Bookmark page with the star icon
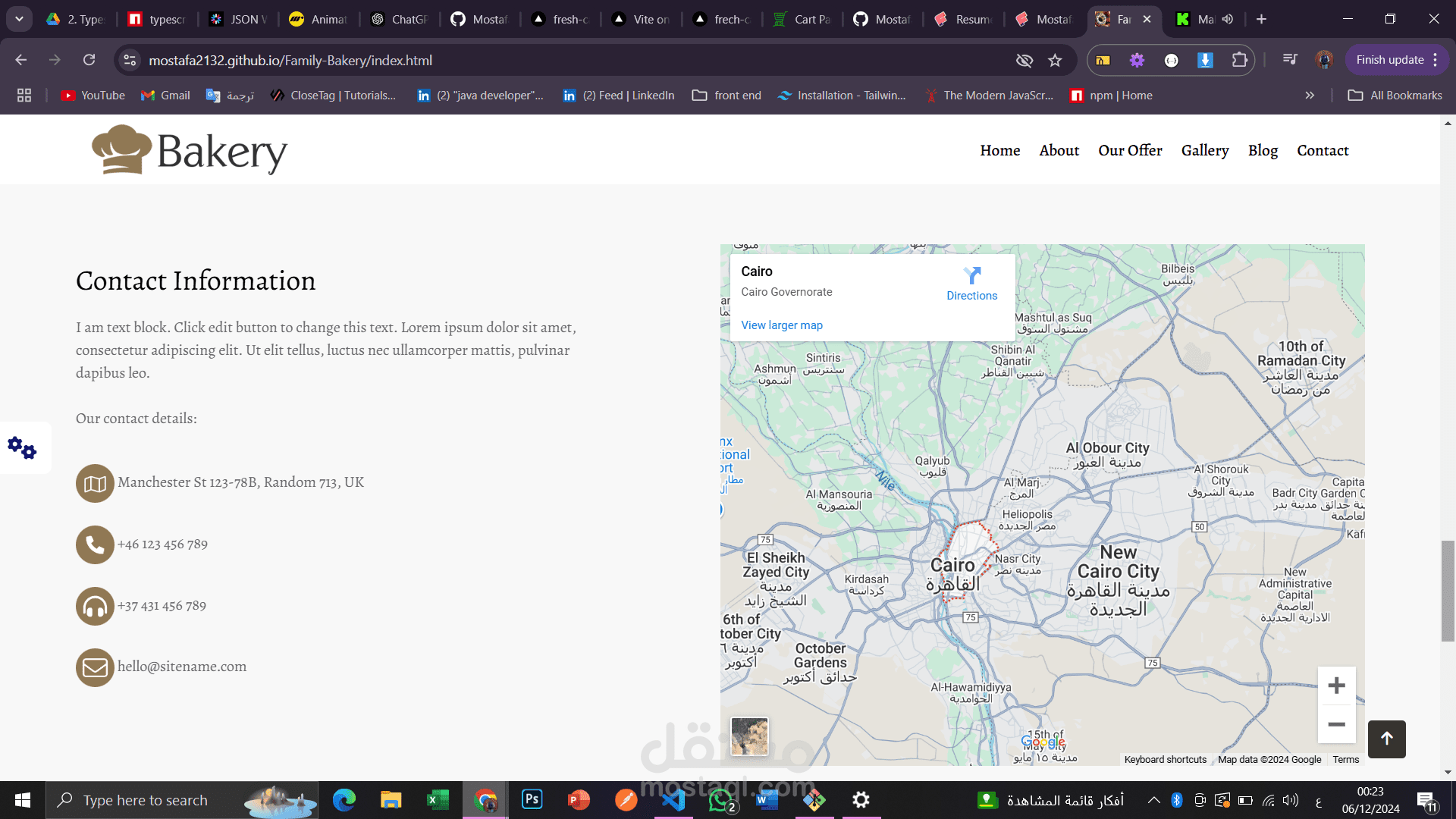The height and width of the screenshot is (819, 1456). pyautogui.click(x=1055, y=61)
